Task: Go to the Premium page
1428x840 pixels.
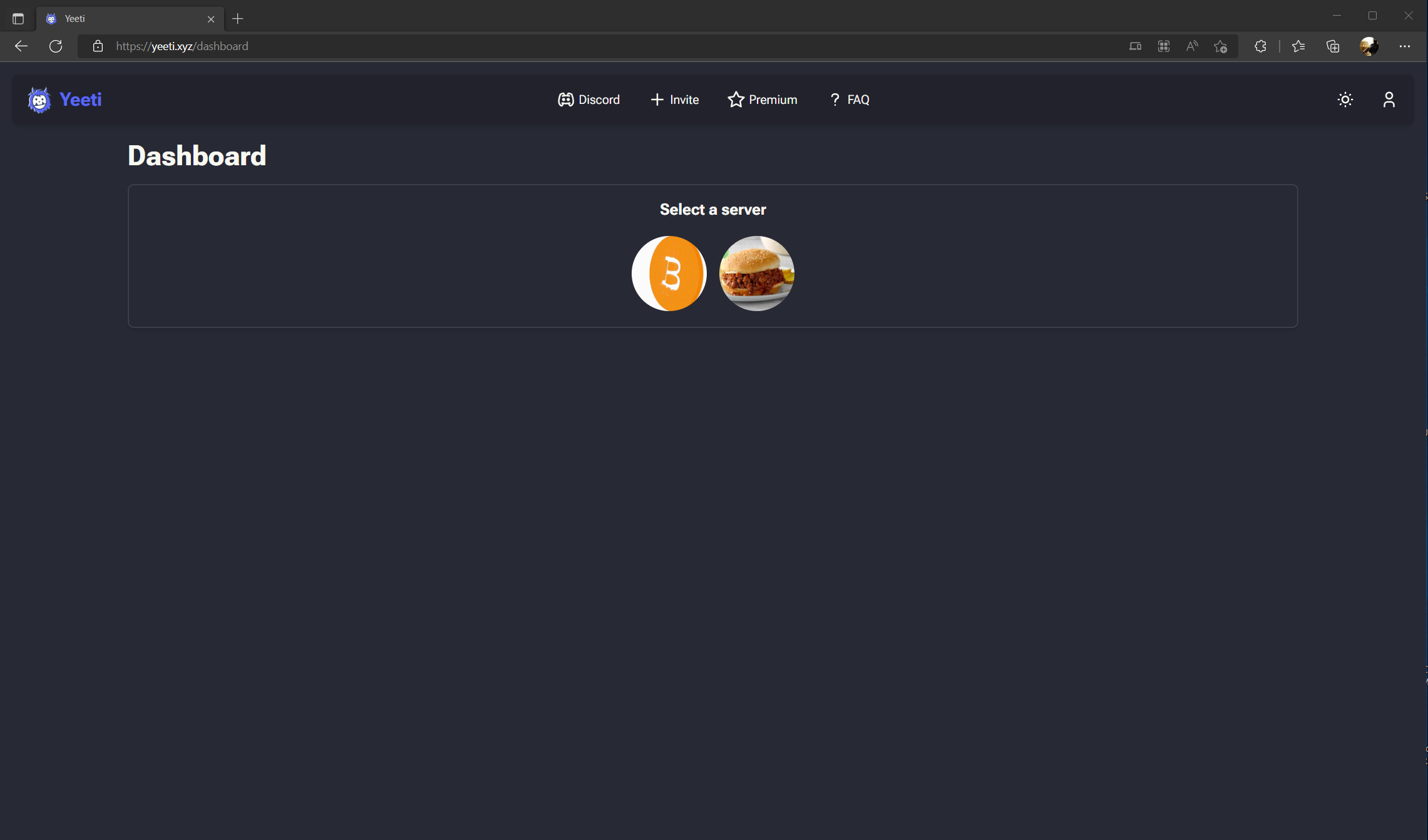Action: pos(762,100)
